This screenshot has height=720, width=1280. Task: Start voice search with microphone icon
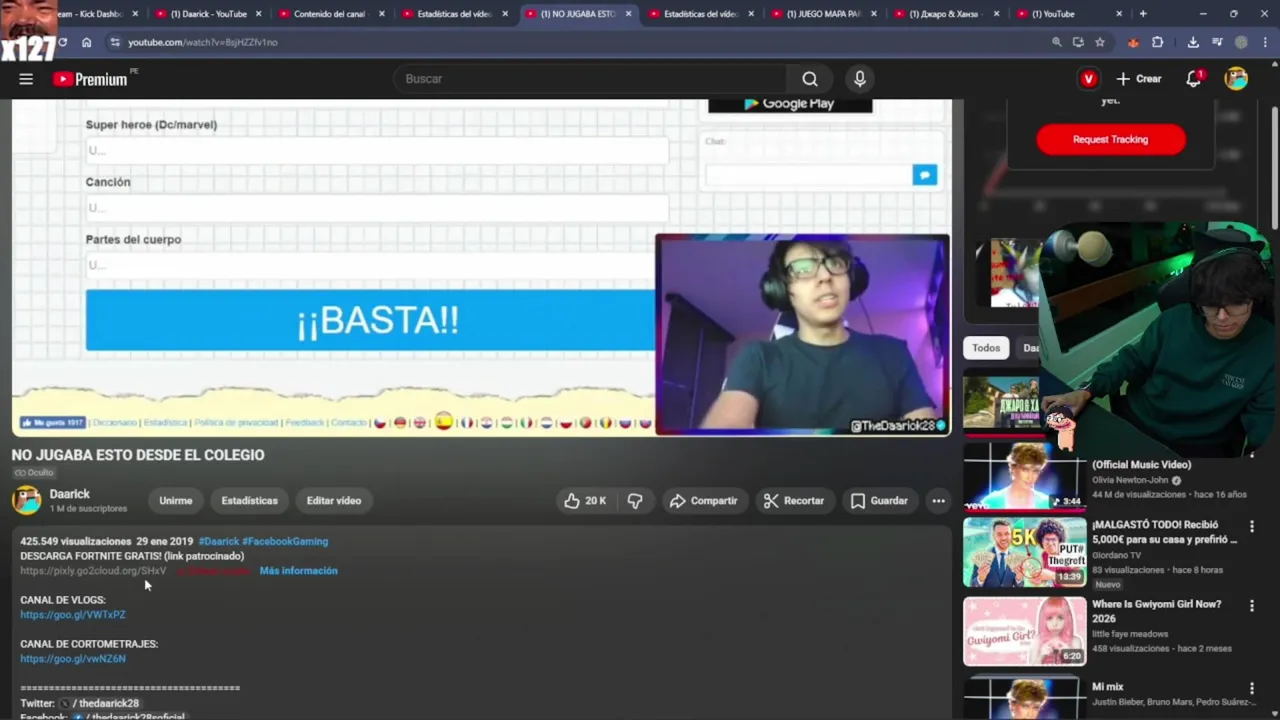(860, 79)
